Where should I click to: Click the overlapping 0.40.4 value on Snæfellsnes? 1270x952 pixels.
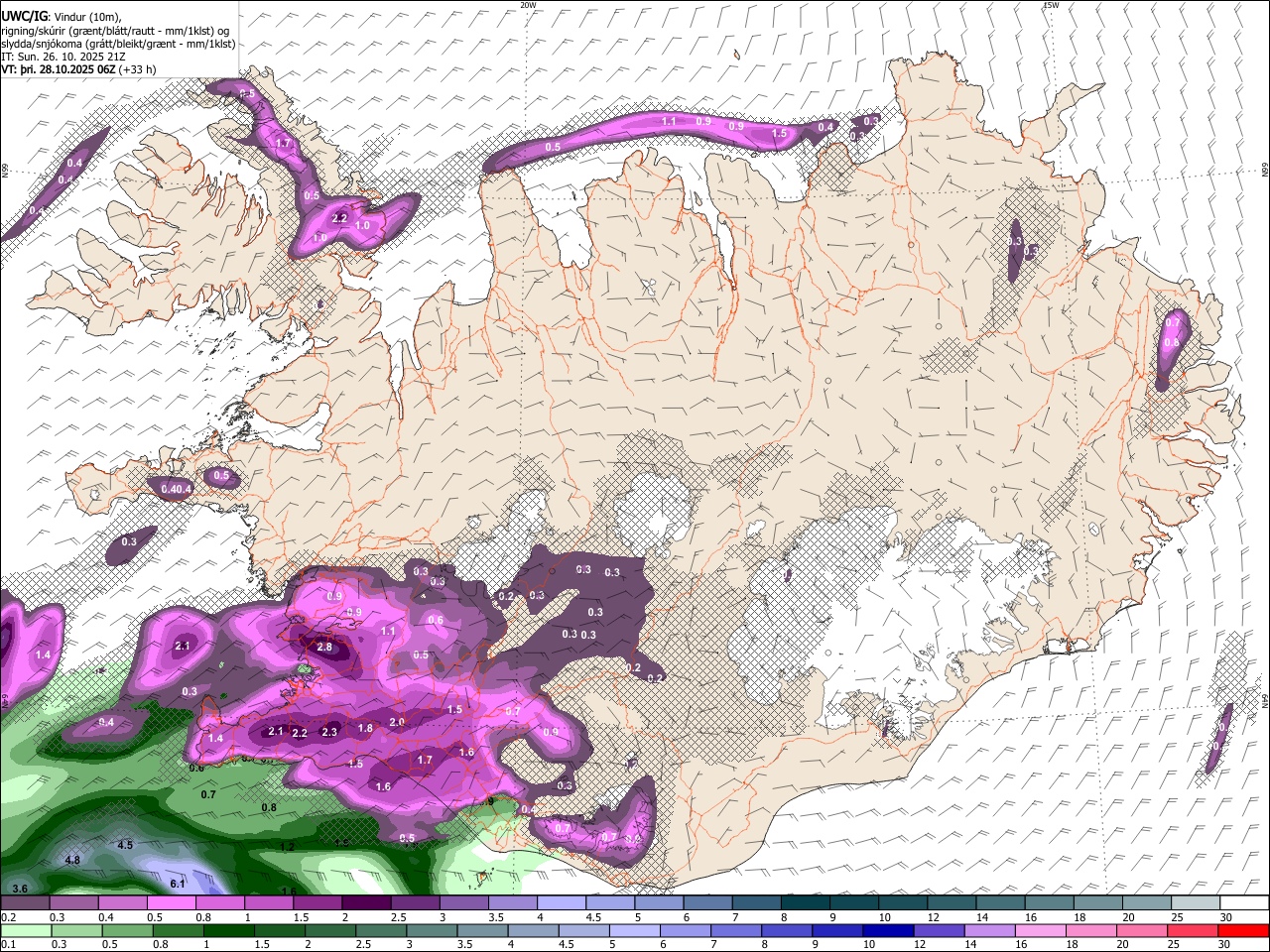coord(176,489)
